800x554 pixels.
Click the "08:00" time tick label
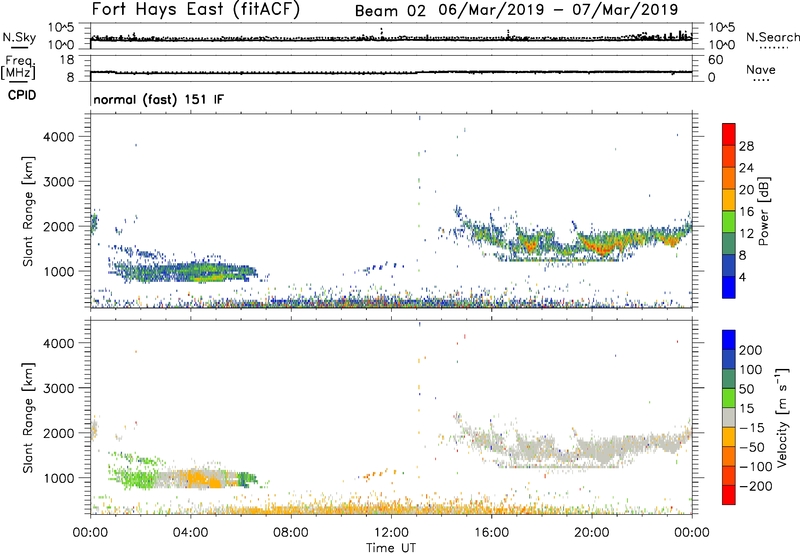tap(291, 533)
